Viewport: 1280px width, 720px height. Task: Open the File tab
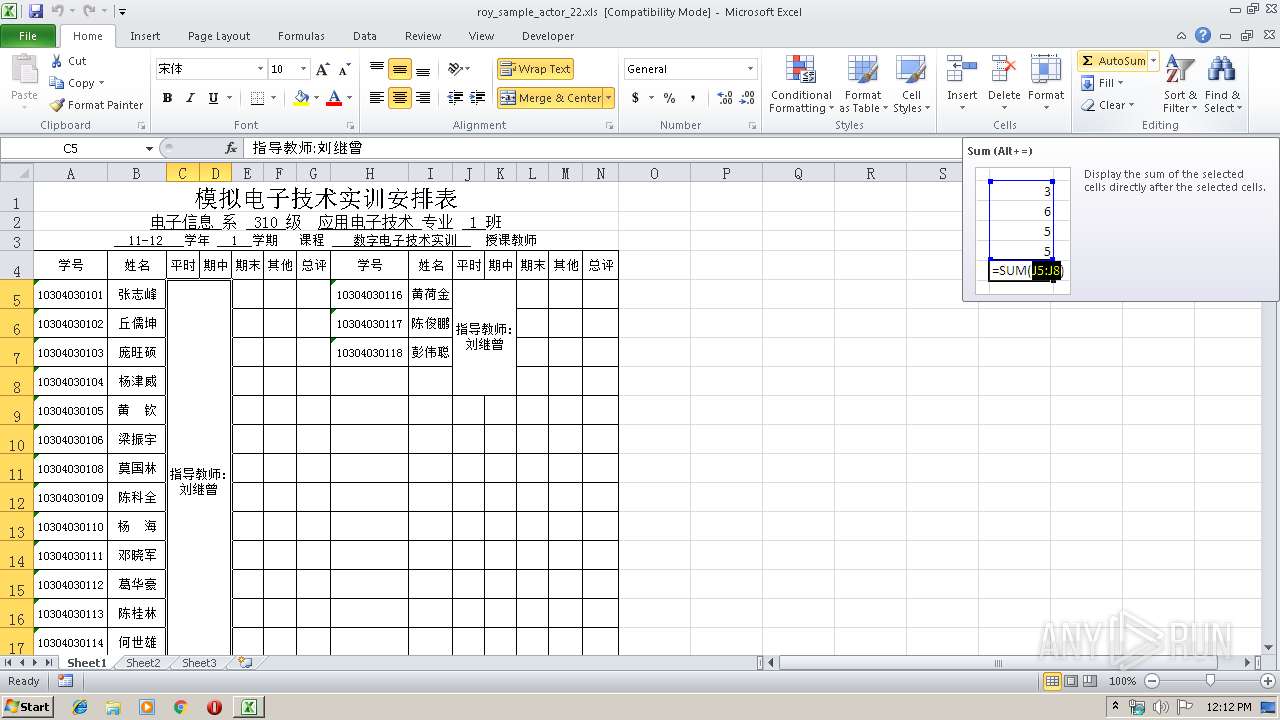click(28, 36)
